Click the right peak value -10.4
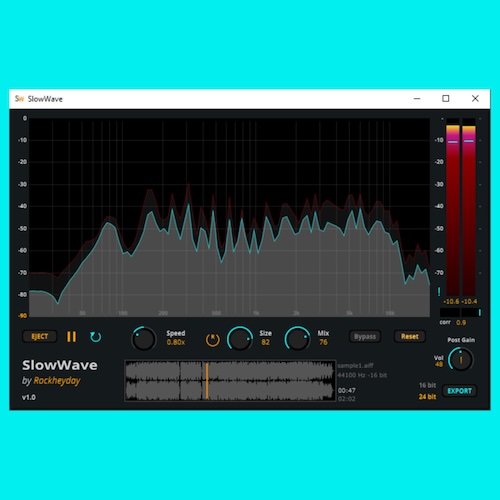Screen dimensions: 500x500 (469, 301)
